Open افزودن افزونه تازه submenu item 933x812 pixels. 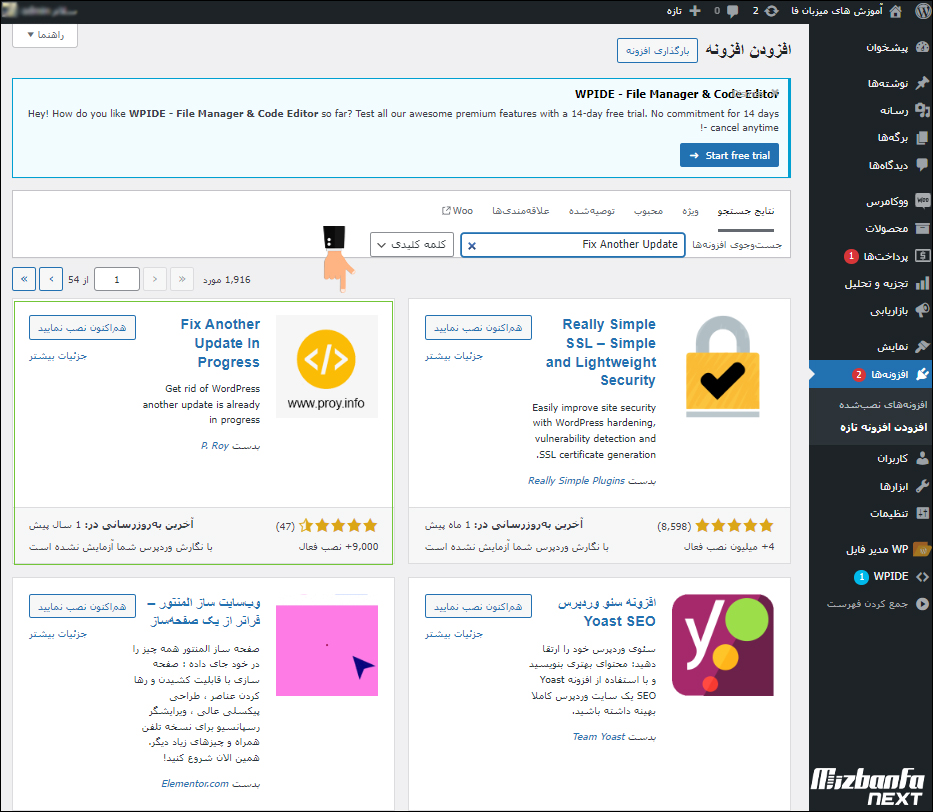coord(884,427)
